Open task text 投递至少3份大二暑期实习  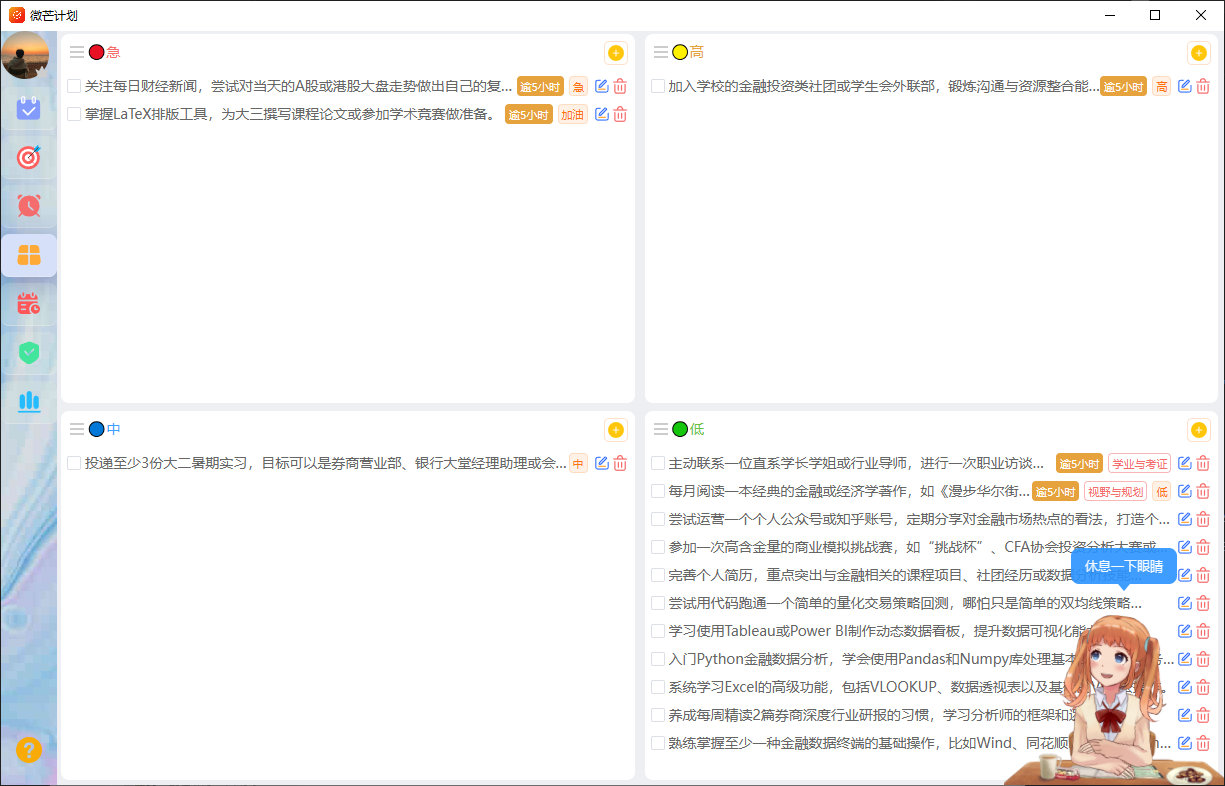pyautogui.click(x=326, y=463)
